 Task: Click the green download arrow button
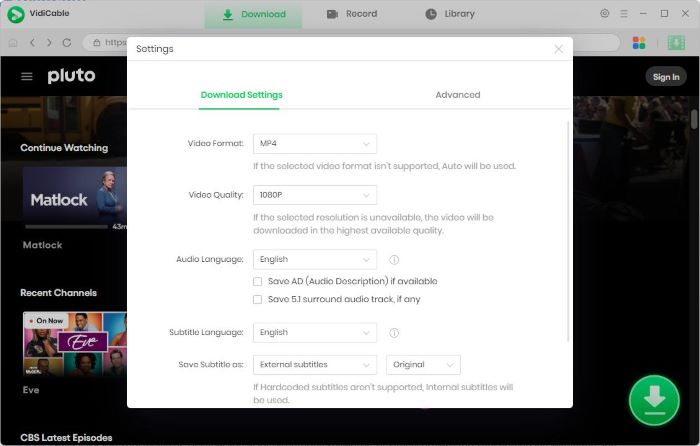click(654, 400)
